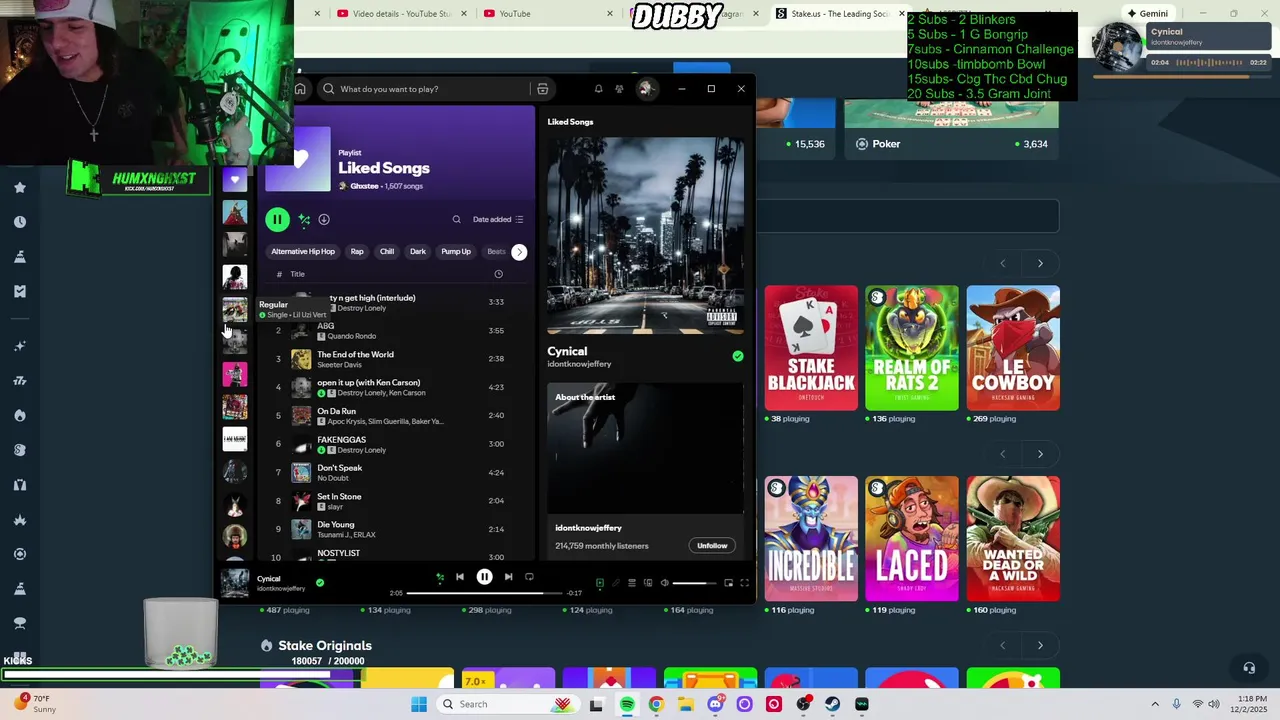Open Le Cowboy game tile

tap(1013, 348)
